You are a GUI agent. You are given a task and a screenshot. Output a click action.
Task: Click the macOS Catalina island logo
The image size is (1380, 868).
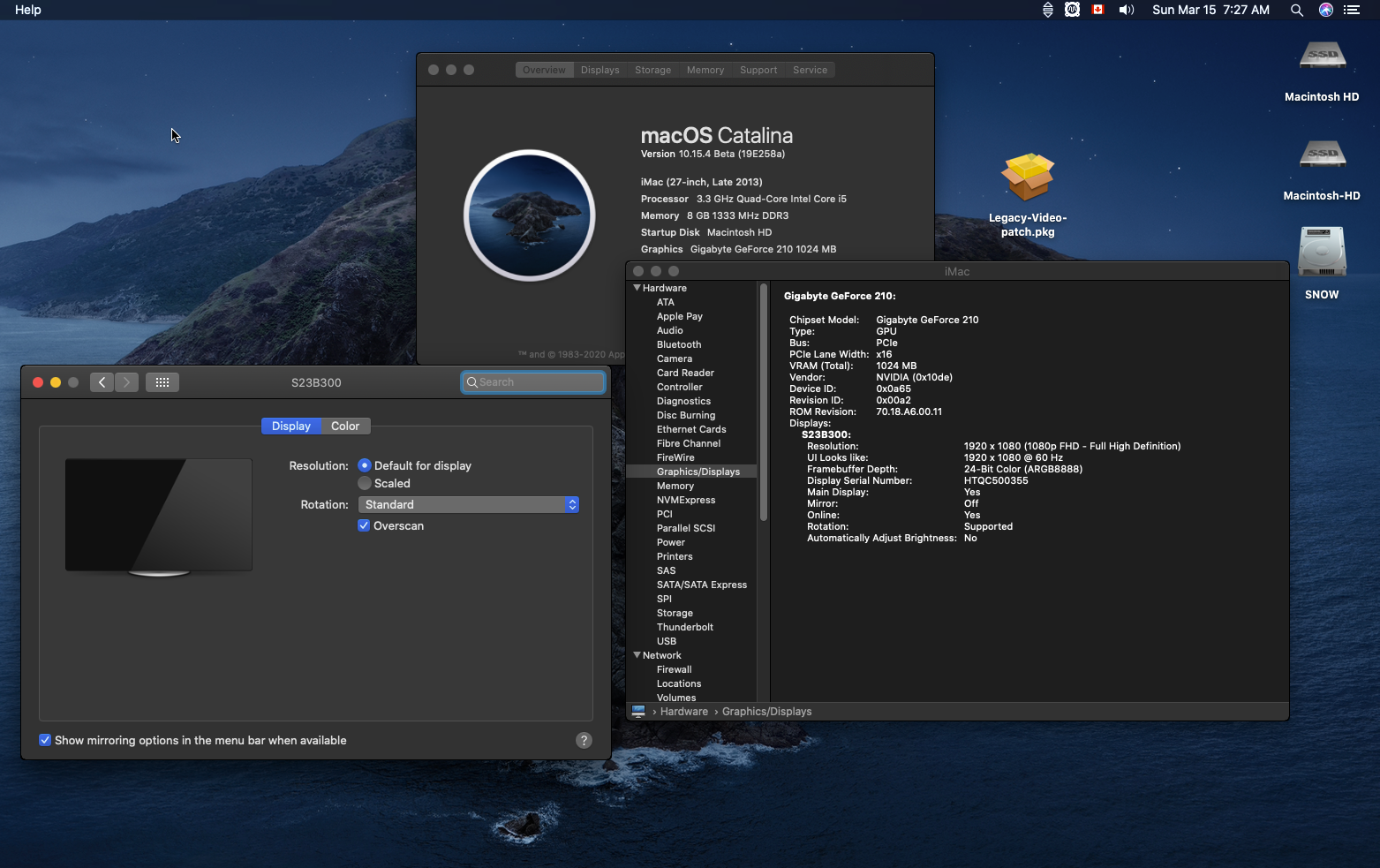point(530,215)
